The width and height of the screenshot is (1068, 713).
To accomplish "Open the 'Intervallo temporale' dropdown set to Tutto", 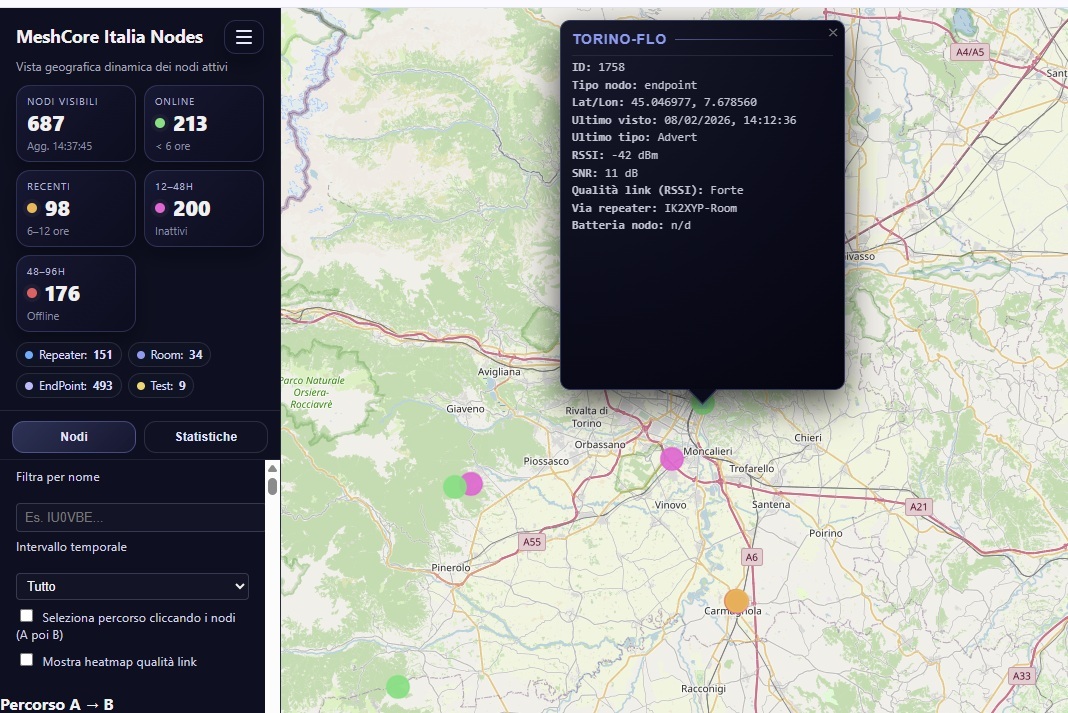I will click(132, 586).
